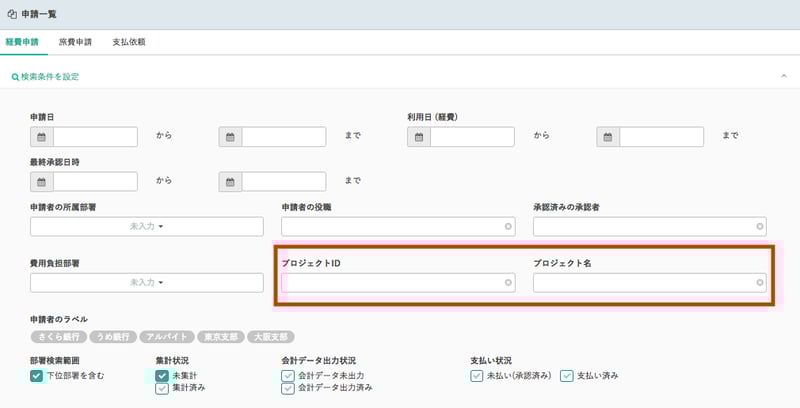
Task: Click the 検索条件を設定 link
Action: [49, 77]
